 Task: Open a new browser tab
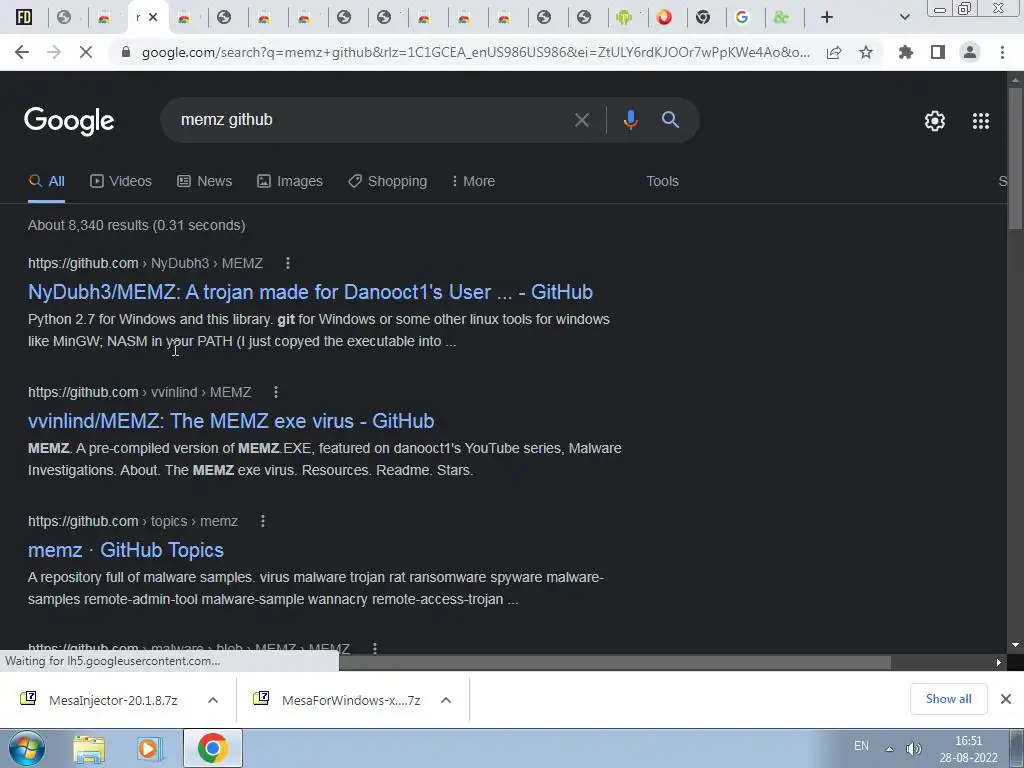[827, 18]
